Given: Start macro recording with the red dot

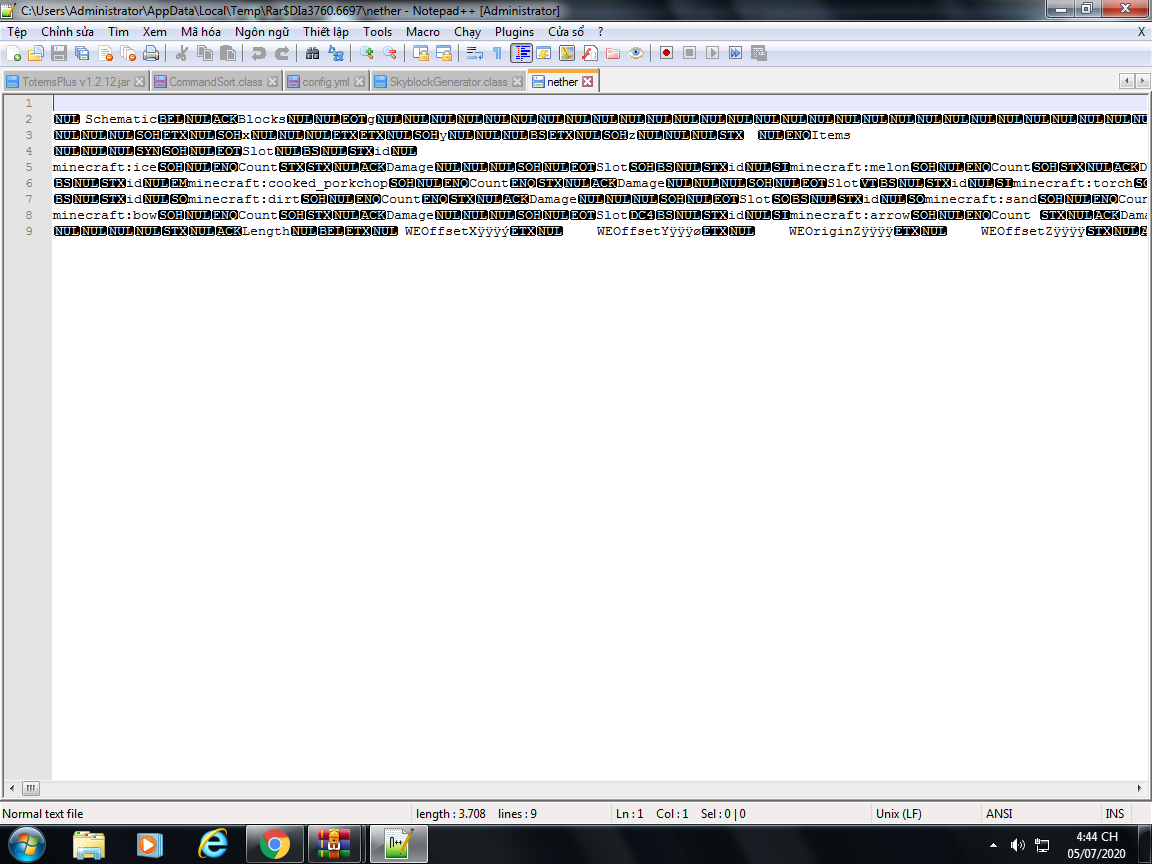Looking at the screenshot, I should pyautogui.click(x=666, y=53).
